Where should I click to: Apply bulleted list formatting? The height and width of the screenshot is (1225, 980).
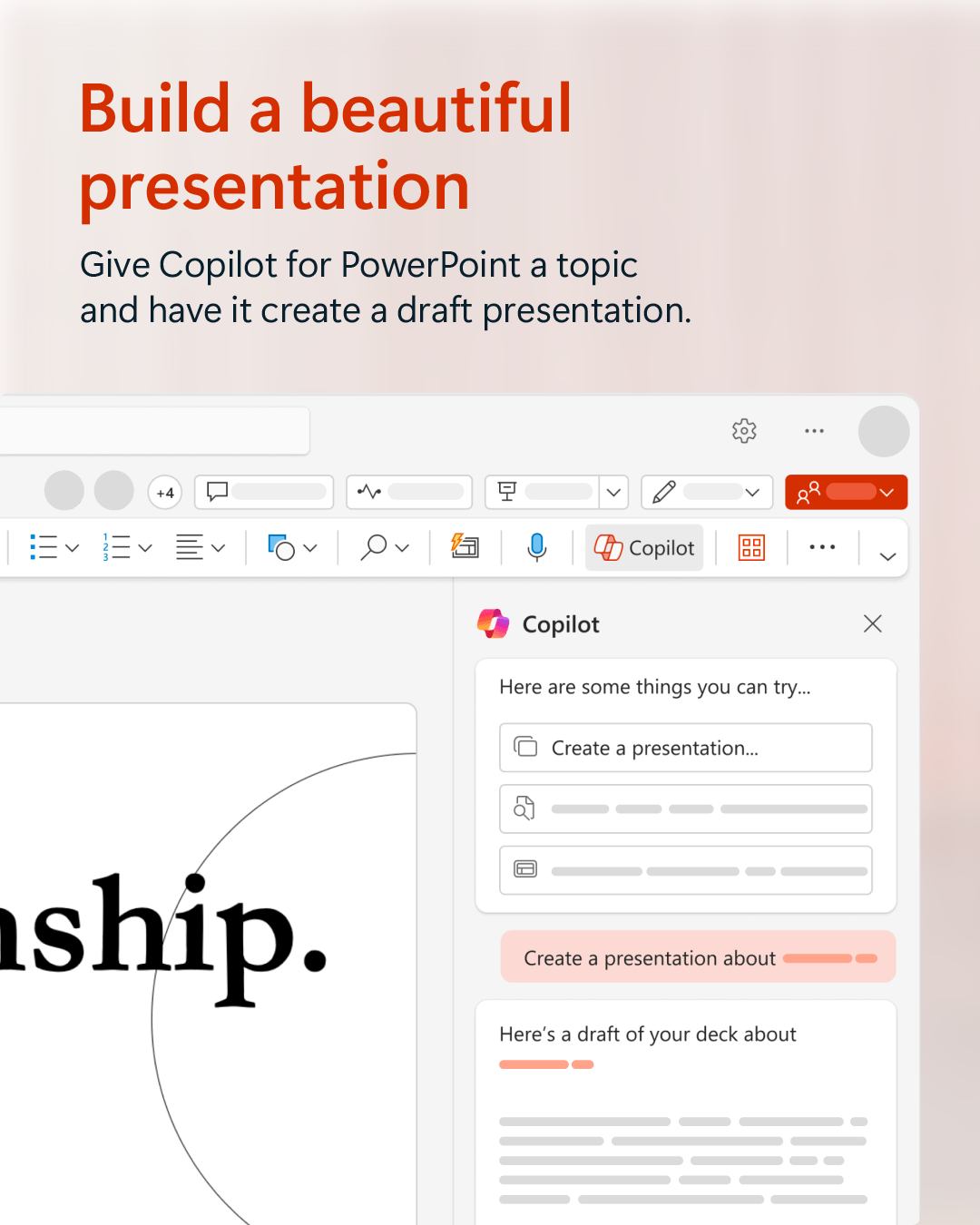(44, 547)
